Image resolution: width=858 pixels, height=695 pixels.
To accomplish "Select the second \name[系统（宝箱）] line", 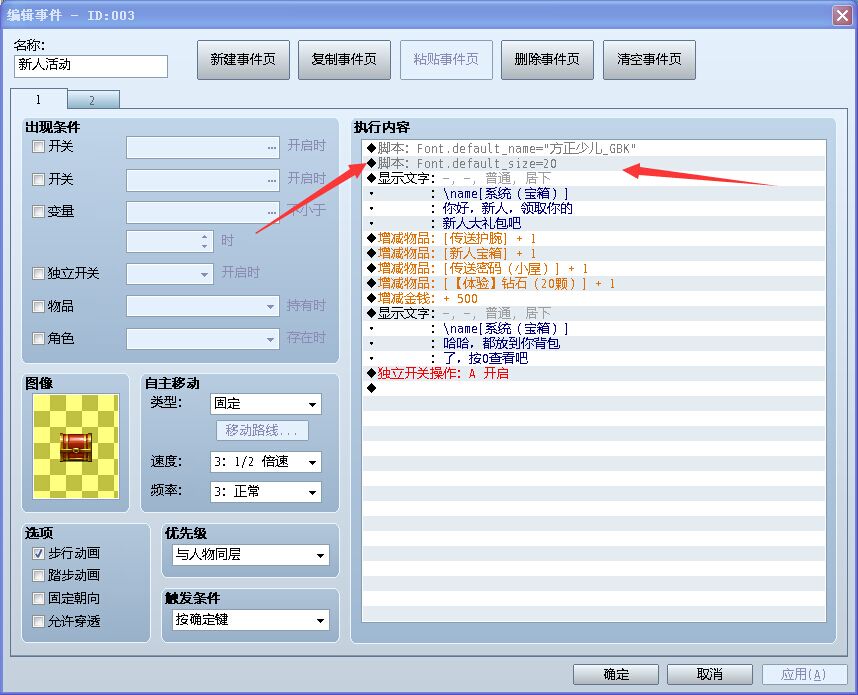I will click(594, 329).
